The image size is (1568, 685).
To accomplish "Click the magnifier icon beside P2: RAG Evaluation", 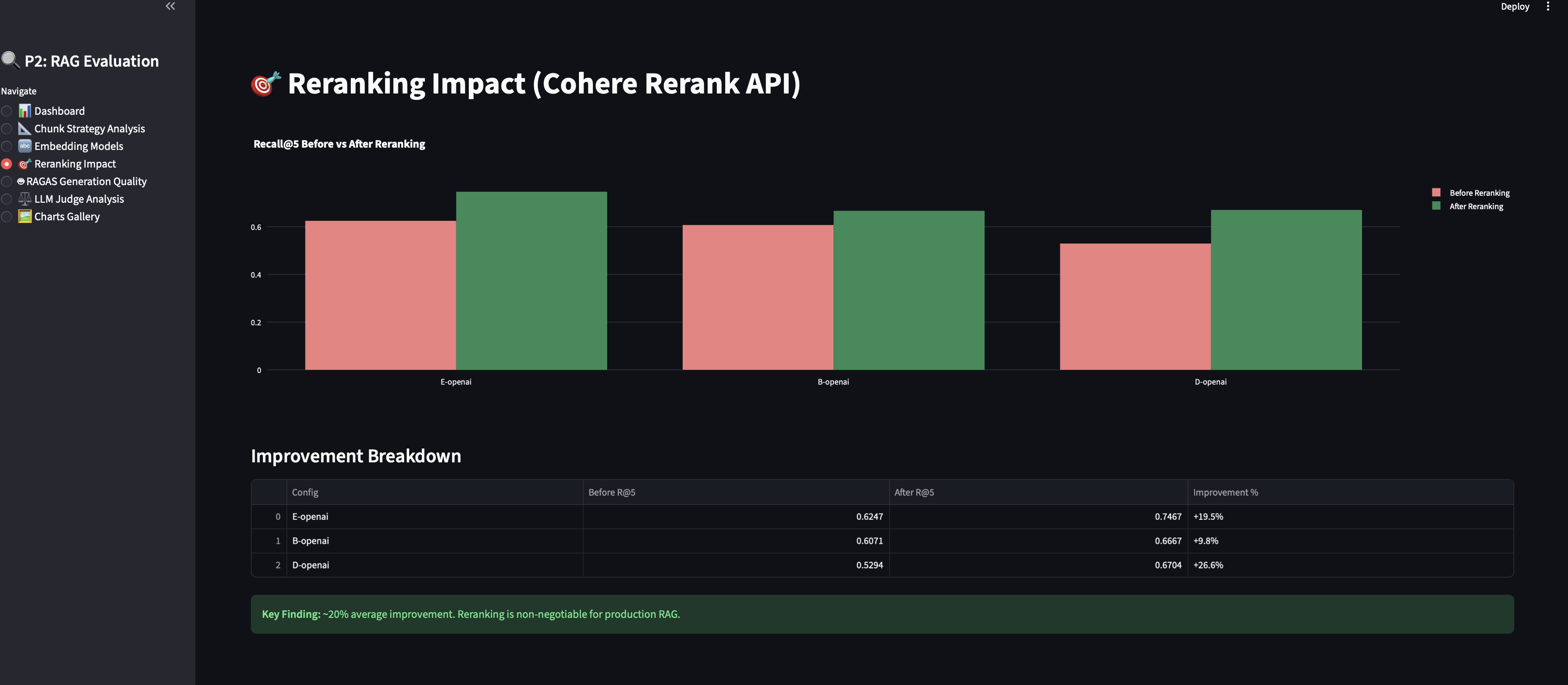I will 10,60.
